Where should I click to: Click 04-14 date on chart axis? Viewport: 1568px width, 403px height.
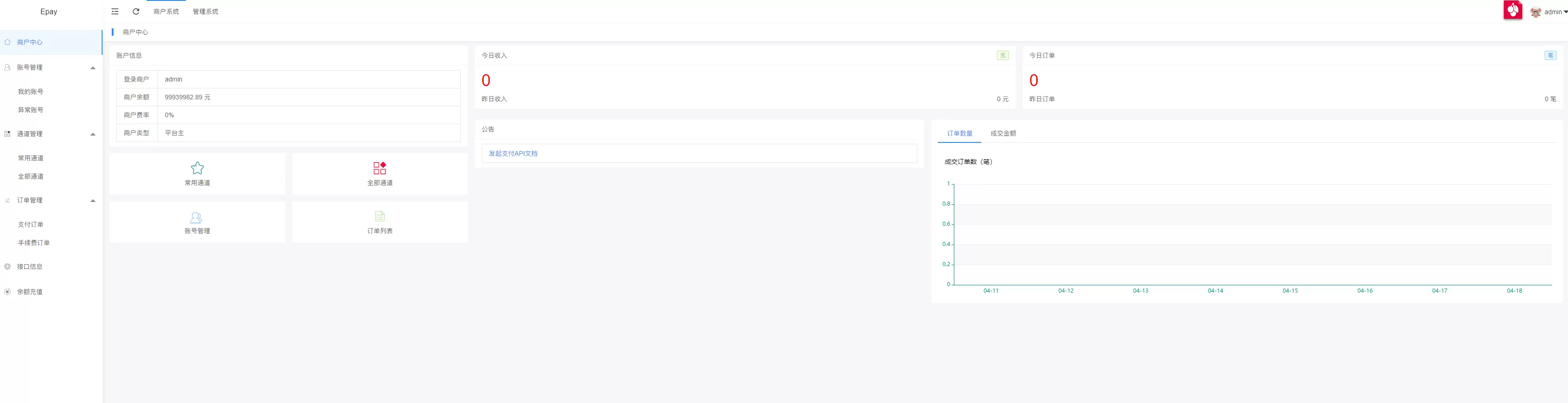(1215, 291)
